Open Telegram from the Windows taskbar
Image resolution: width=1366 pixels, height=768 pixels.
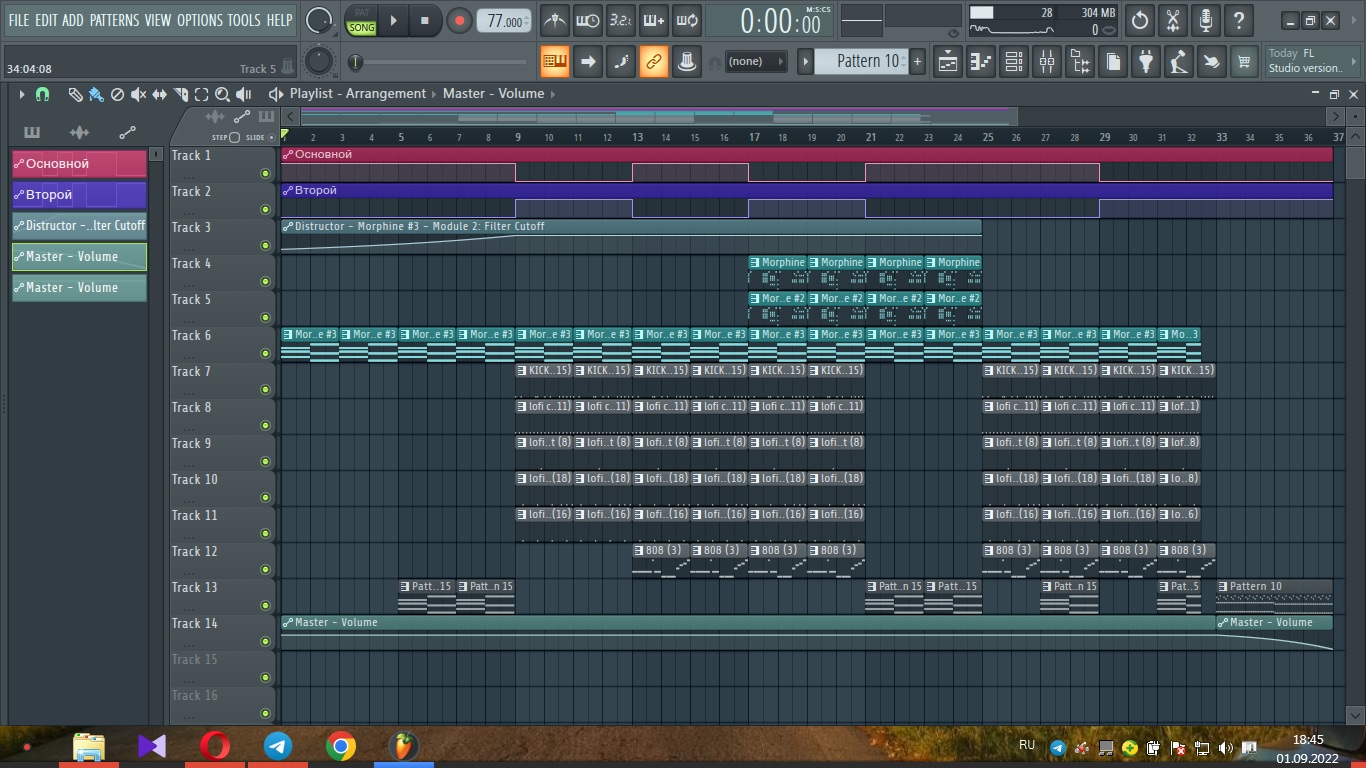point(278,746)
